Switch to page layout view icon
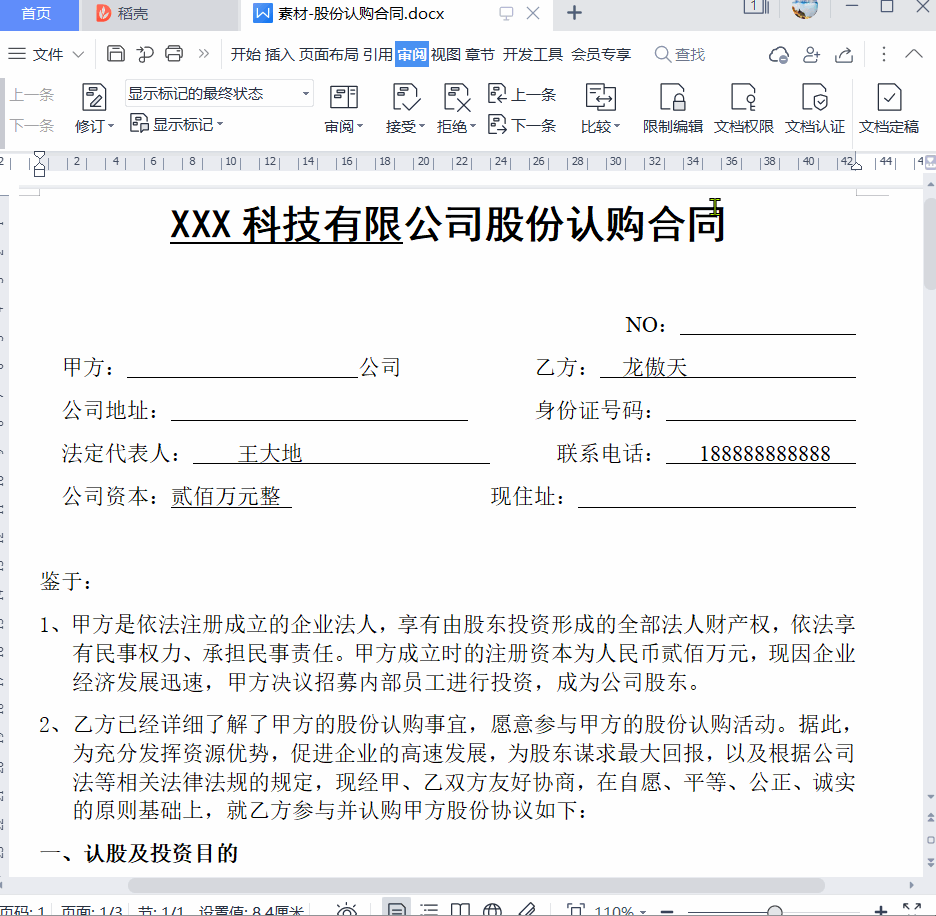This screenshot has height=916, width=936. (395, 909)
